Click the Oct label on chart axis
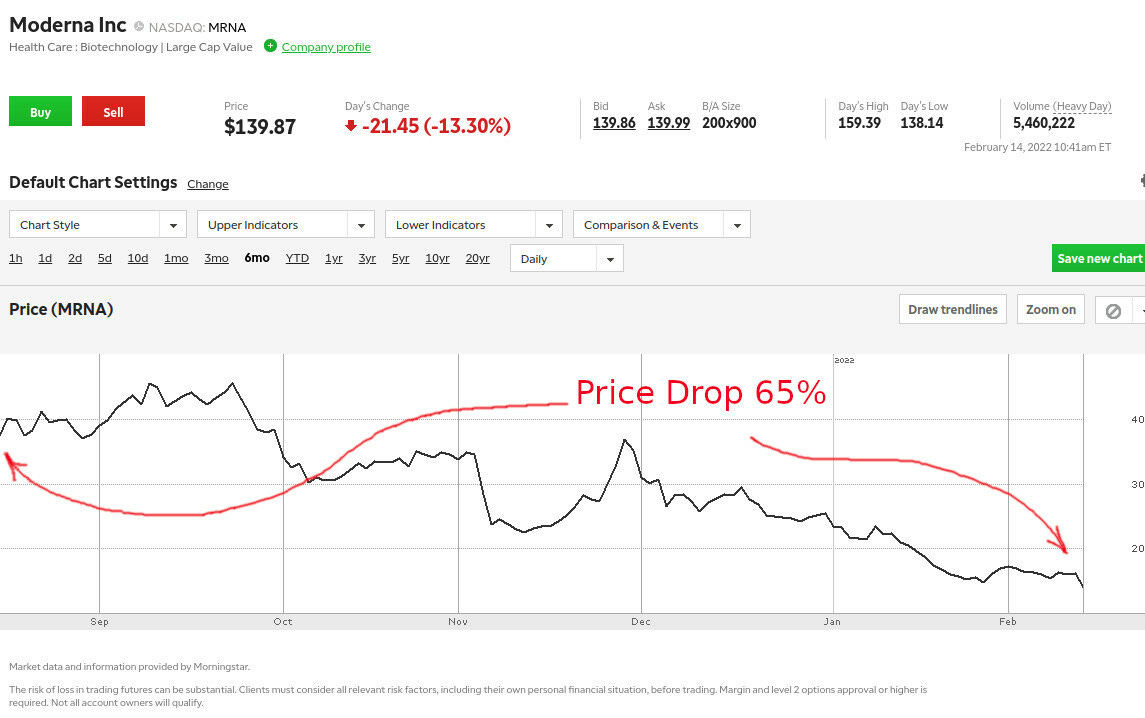The width and height of the screenshot is (1145, 718). point(283,622)
